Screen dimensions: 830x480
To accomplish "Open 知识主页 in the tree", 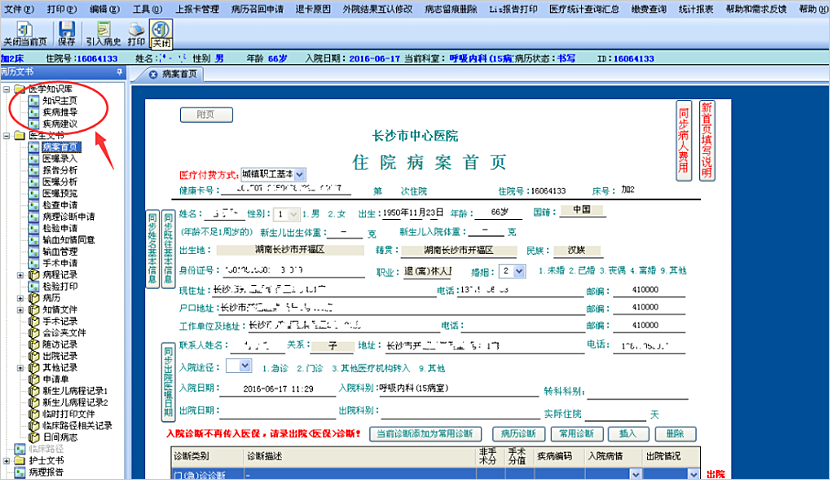I will [x=60, y=100].
